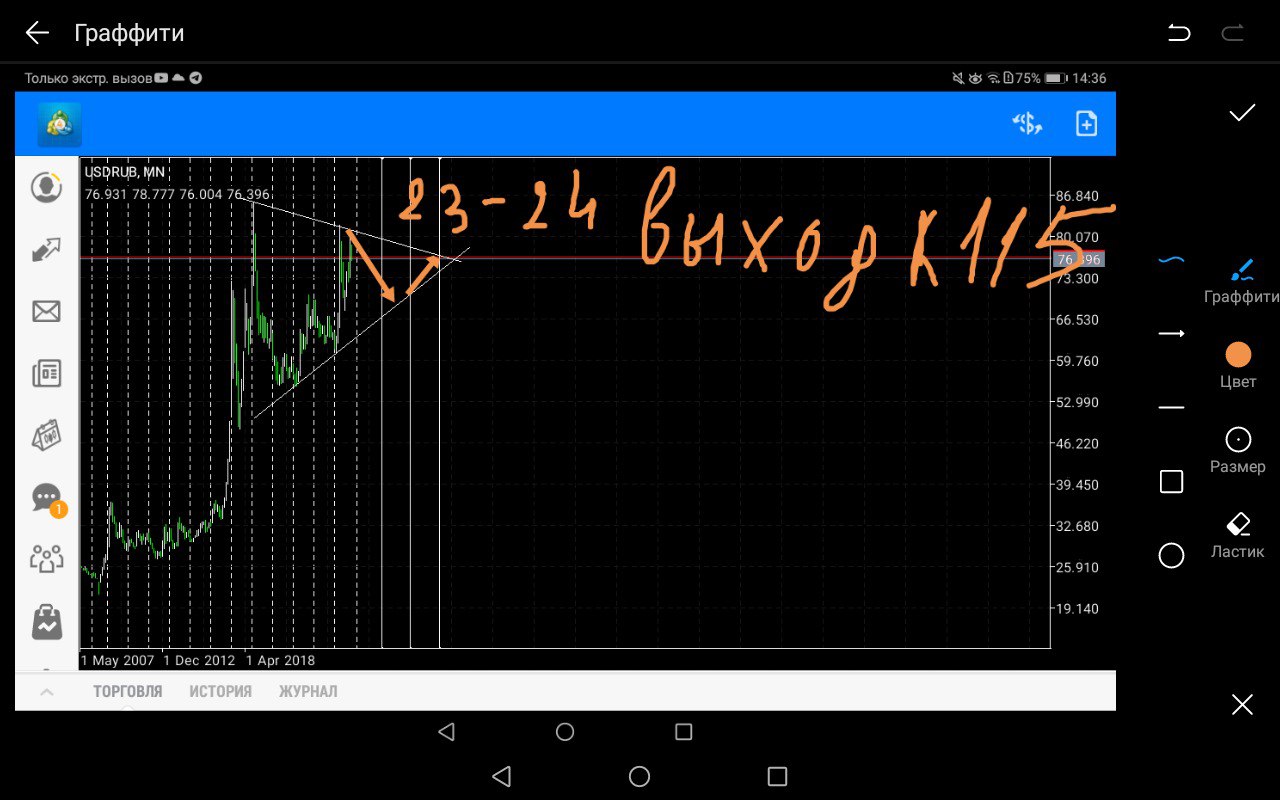This screenshot has height=800, width=1280.
Task: Switch to the ЖУРНАЛ tab
Action: pos(308,691)
